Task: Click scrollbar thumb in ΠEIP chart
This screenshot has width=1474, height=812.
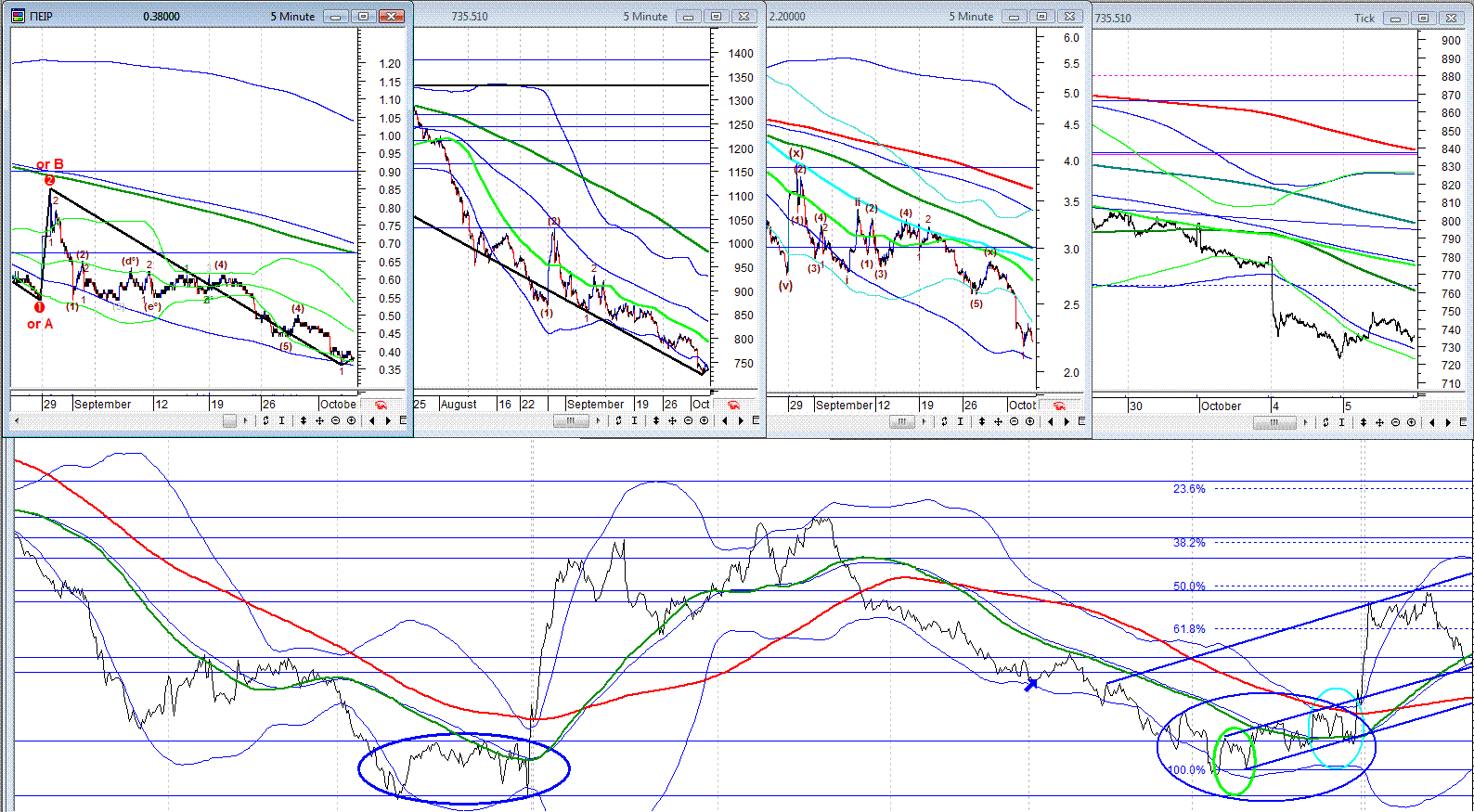Action: (229, 420)
